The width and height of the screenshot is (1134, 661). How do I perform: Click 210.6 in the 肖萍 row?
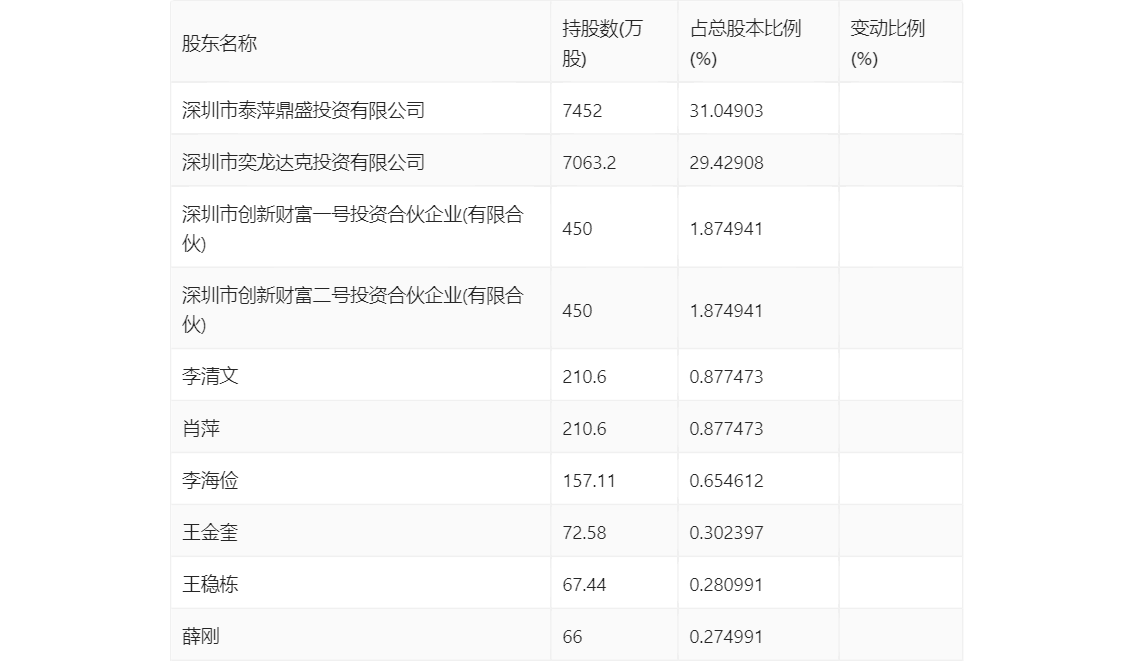click(x=584, y=429)
